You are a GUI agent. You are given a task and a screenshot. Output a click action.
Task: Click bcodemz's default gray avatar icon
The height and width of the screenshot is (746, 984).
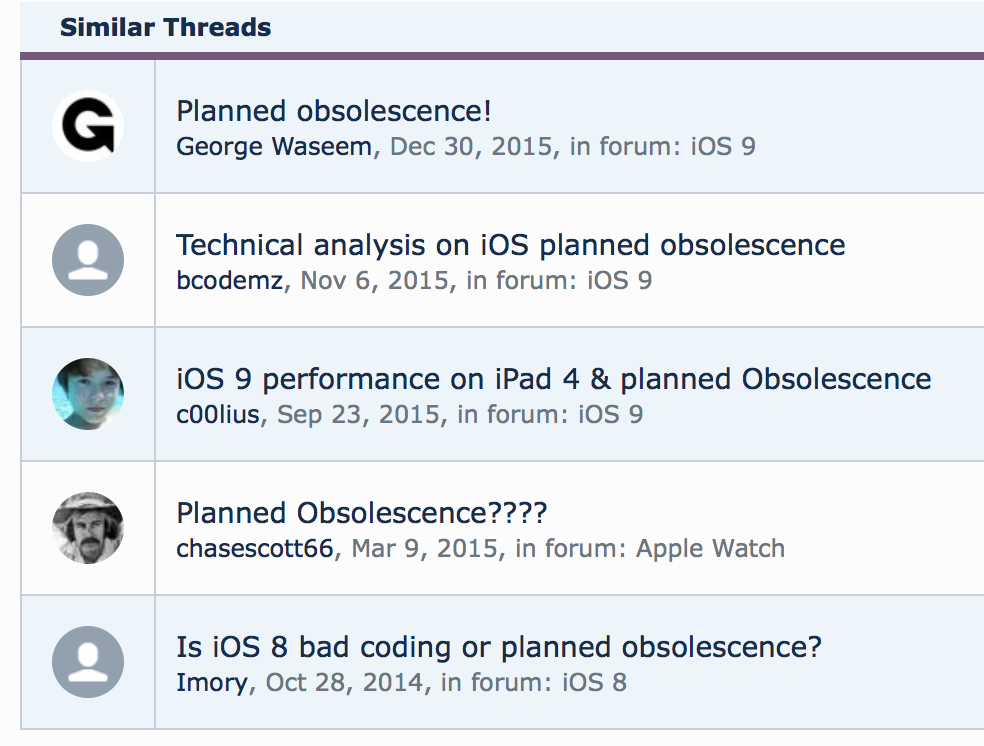pyautogui.click(x=88, y=260)
